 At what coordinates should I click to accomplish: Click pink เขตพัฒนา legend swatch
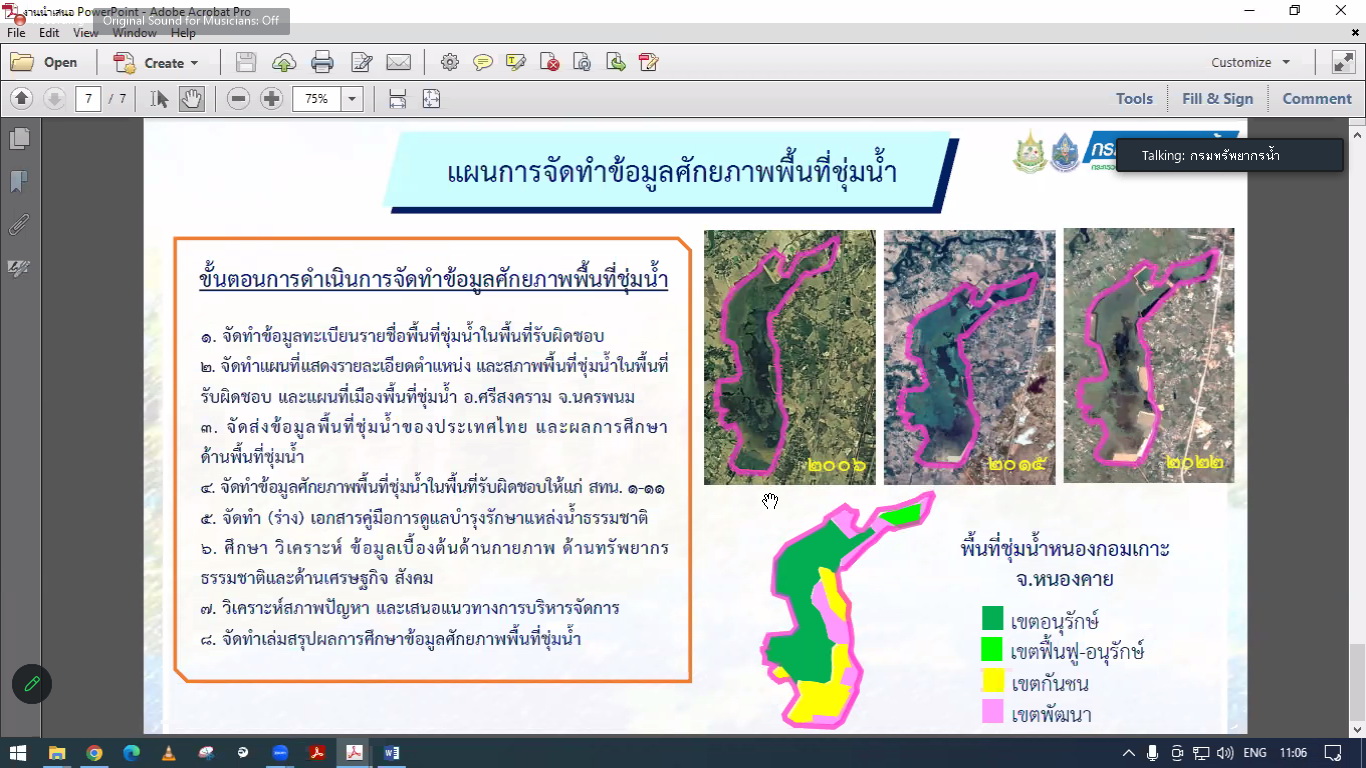click(x=992, y=713)
